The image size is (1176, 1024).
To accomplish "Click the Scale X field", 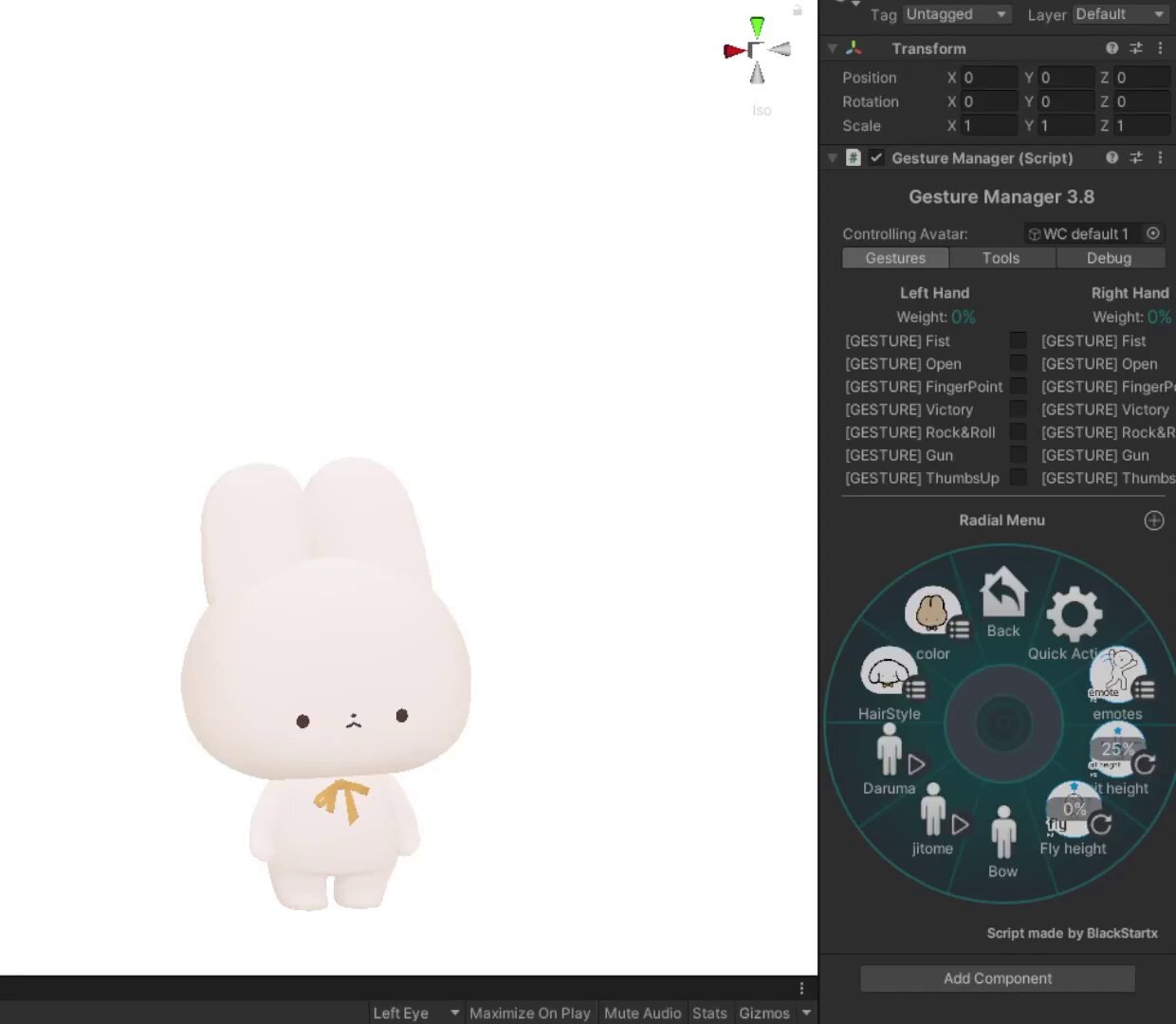I will [989, 125].
